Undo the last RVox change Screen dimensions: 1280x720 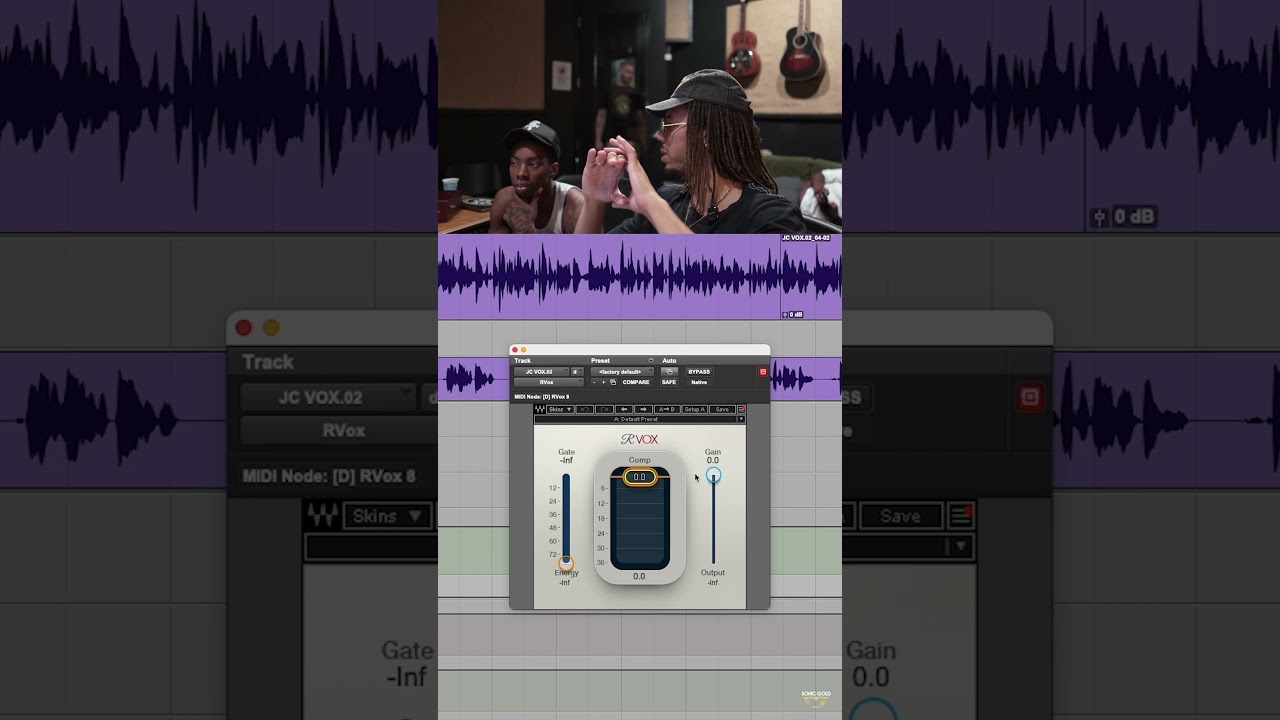pyautogui.click(x=584, y=409)
